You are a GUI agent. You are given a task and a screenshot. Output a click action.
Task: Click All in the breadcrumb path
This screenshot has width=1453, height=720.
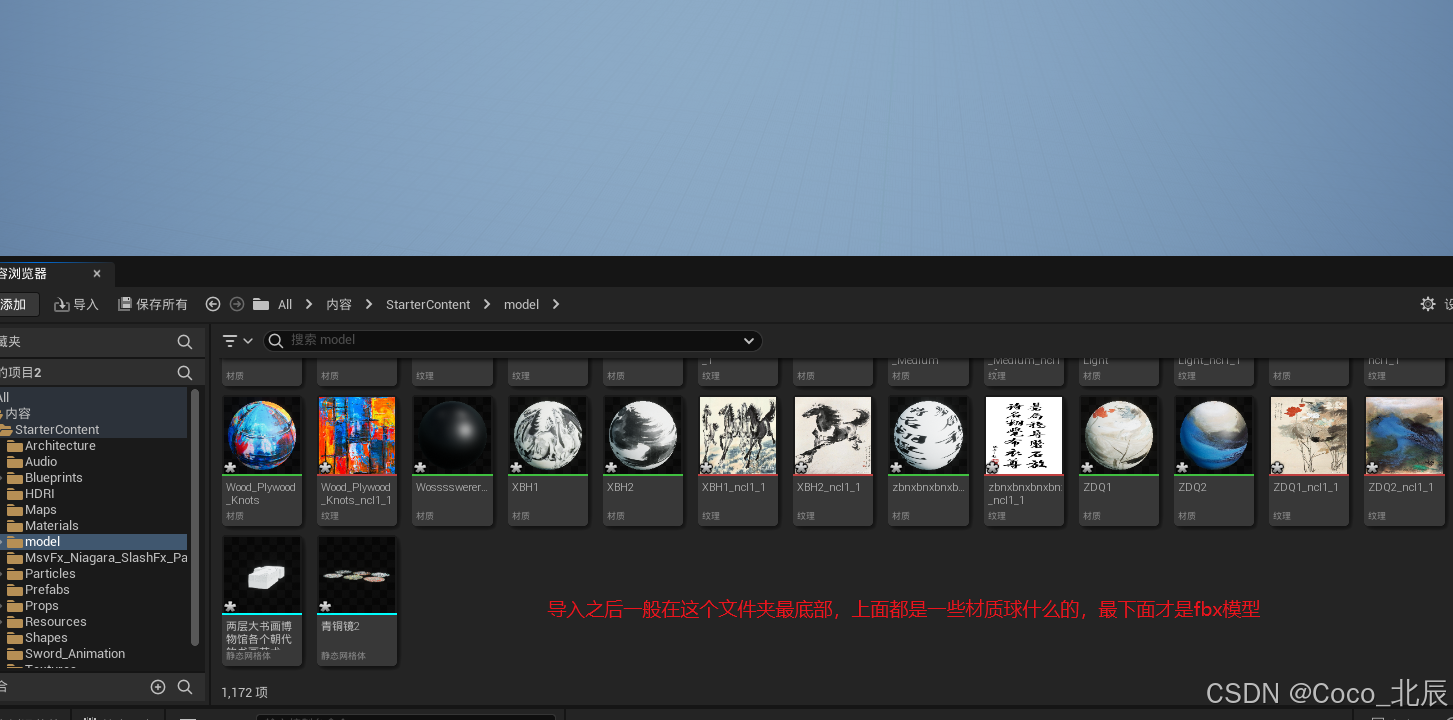coord(285,304)
